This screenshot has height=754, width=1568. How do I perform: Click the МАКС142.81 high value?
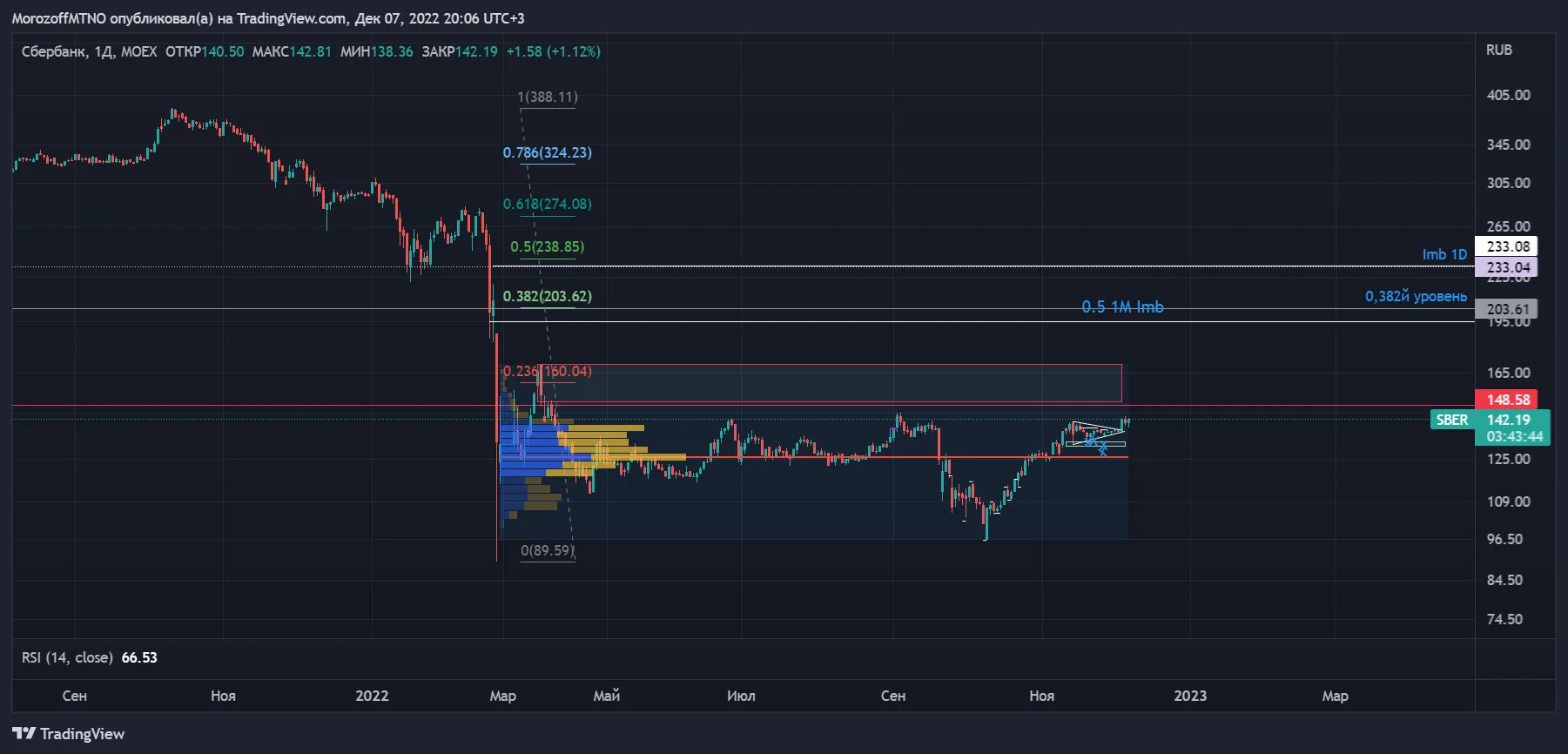(292, 51)
